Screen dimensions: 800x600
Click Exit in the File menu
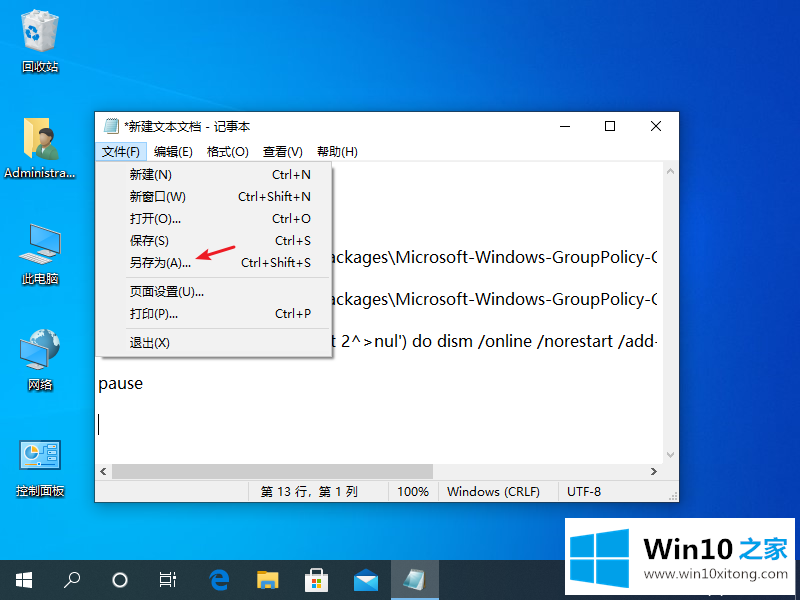150,343
